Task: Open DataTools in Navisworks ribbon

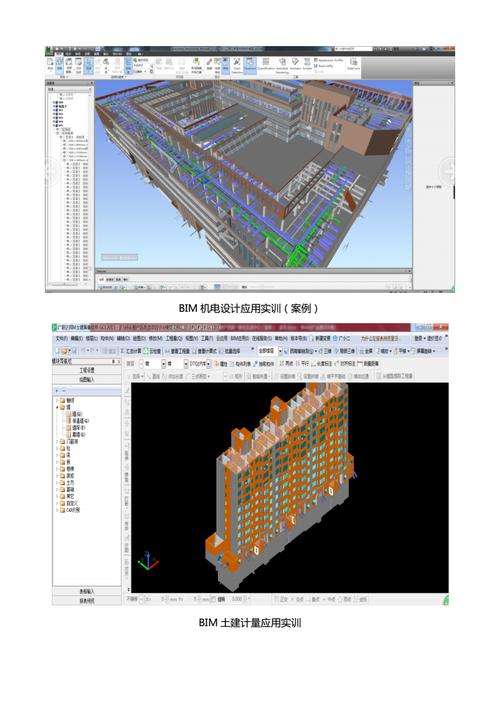Action: pyautogui.click(x=353, y=64)
